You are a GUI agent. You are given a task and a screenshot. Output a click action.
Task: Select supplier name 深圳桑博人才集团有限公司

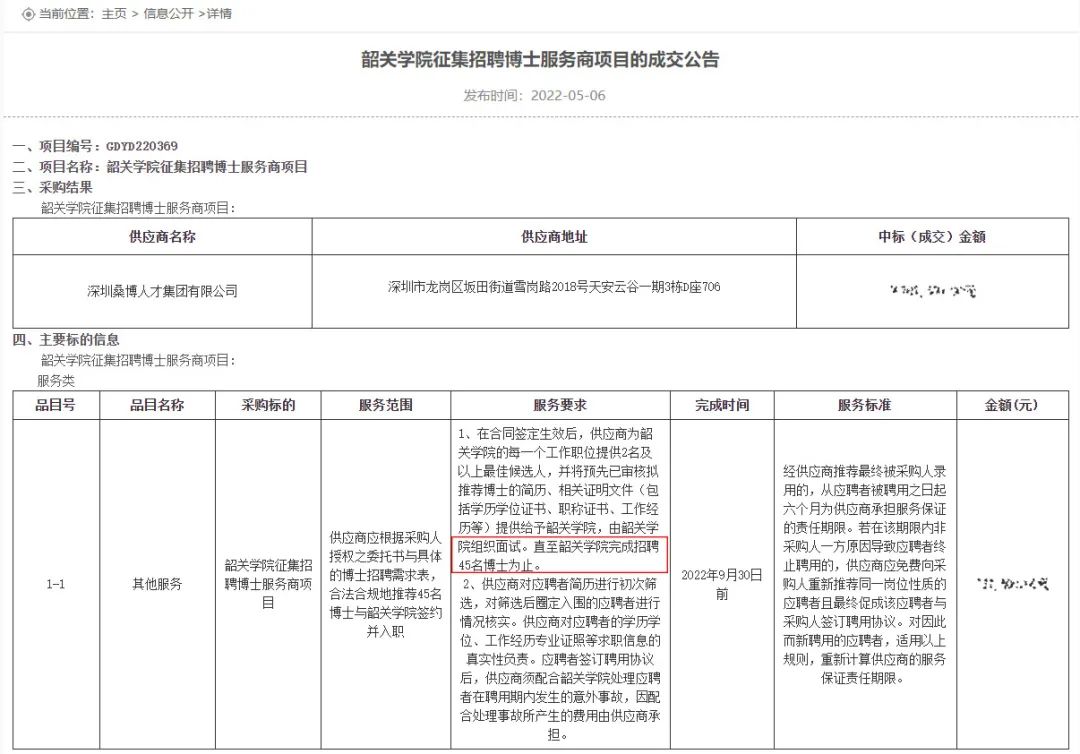click(x=162, y=291)
